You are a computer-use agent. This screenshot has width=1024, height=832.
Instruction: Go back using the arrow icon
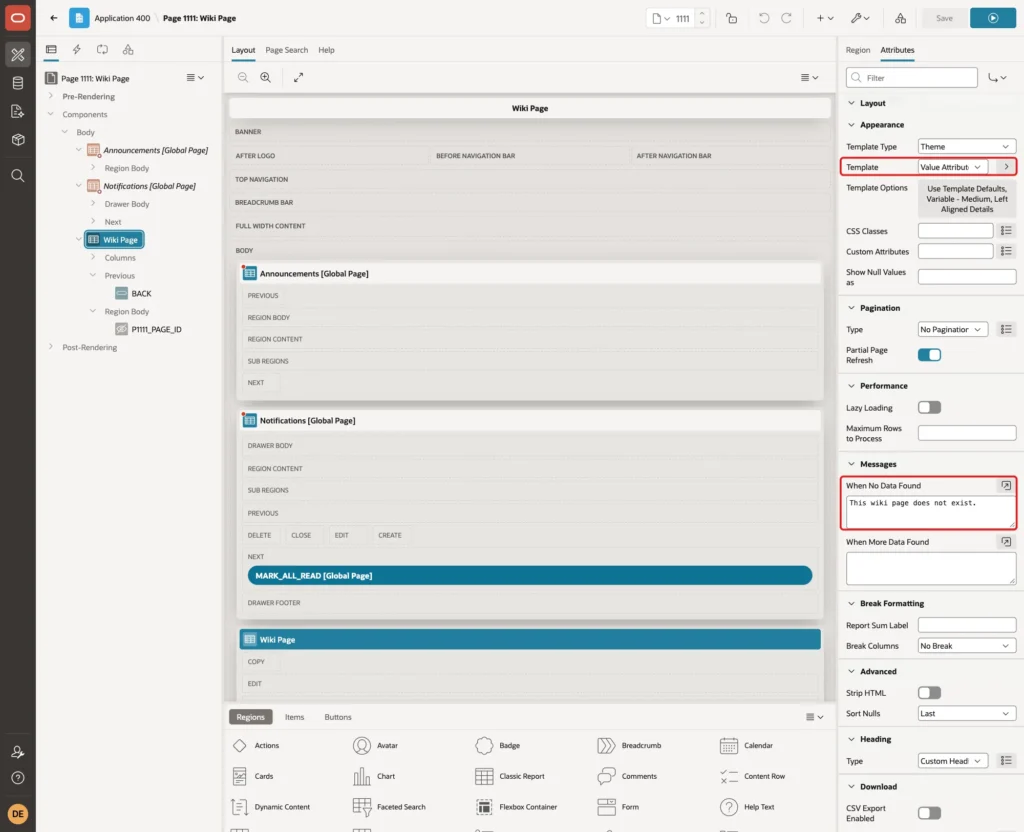pyautogui.click(x=54, y=18)
